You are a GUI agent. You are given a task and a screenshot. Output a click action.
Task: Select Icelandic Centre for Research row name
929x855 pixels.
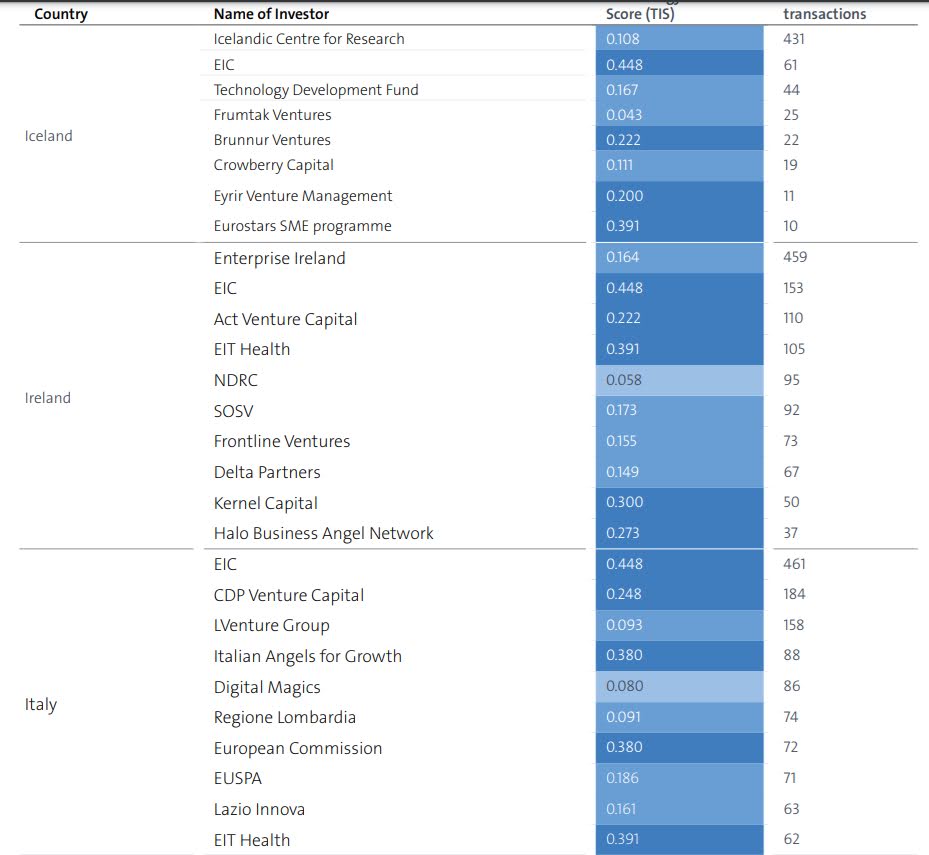309,39
